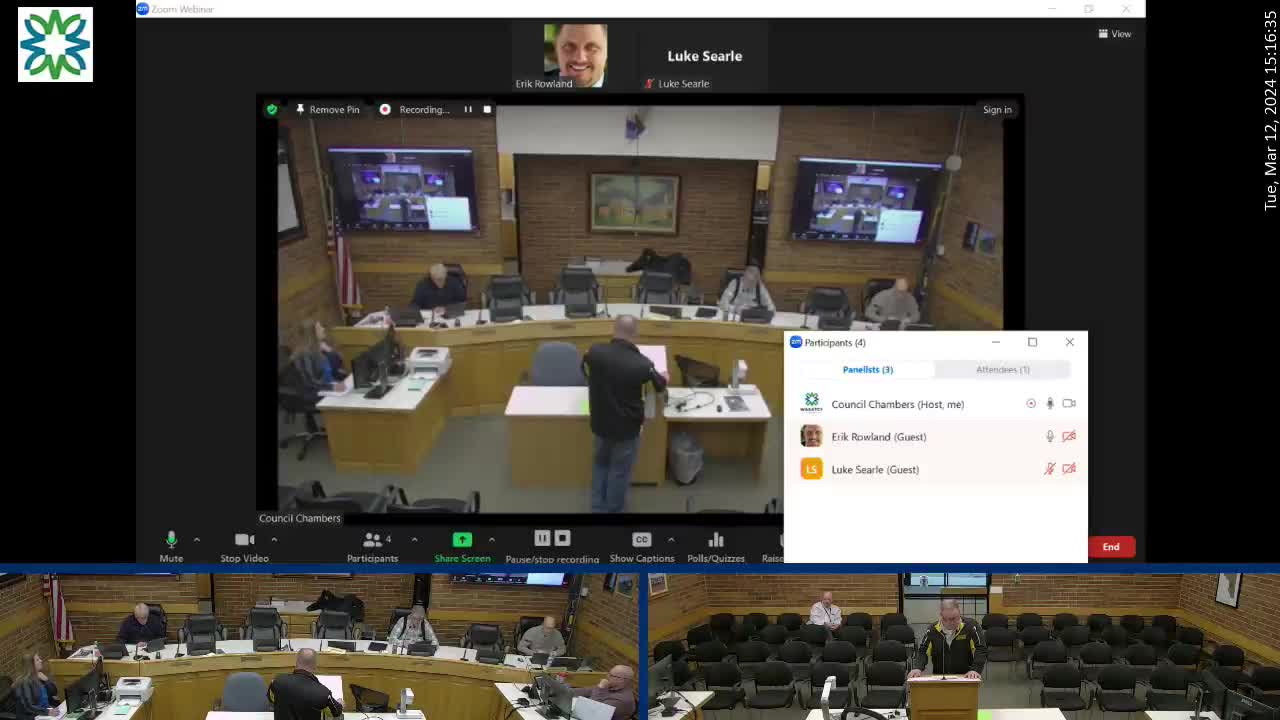The width and height of the screenshot is (1280, 720).
Task: Select Luke Searle's participant tile
Action: tap(704, 56)
